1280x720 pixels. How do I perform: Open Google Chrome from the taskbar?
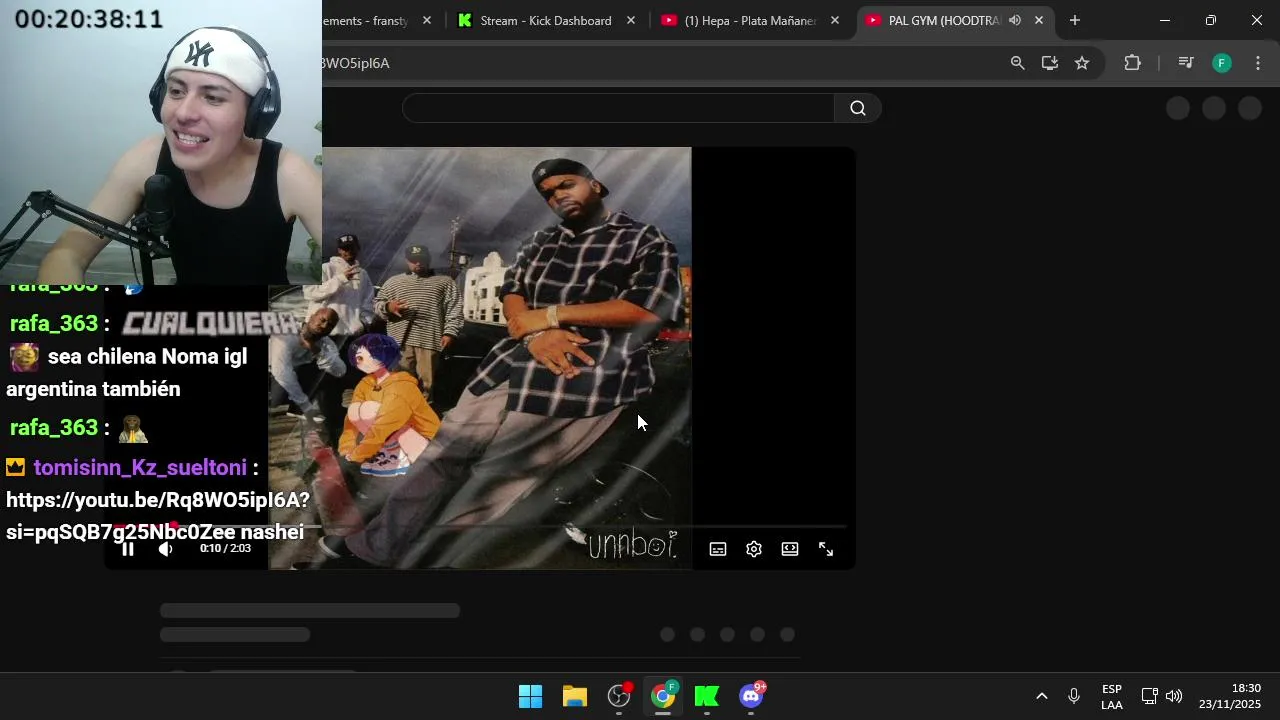tap(663, 696)
